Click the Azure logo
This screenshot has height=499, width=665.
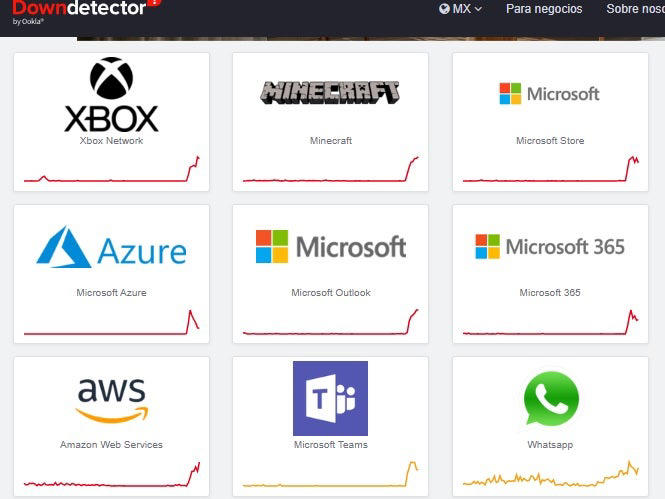(x=112, y=247)
